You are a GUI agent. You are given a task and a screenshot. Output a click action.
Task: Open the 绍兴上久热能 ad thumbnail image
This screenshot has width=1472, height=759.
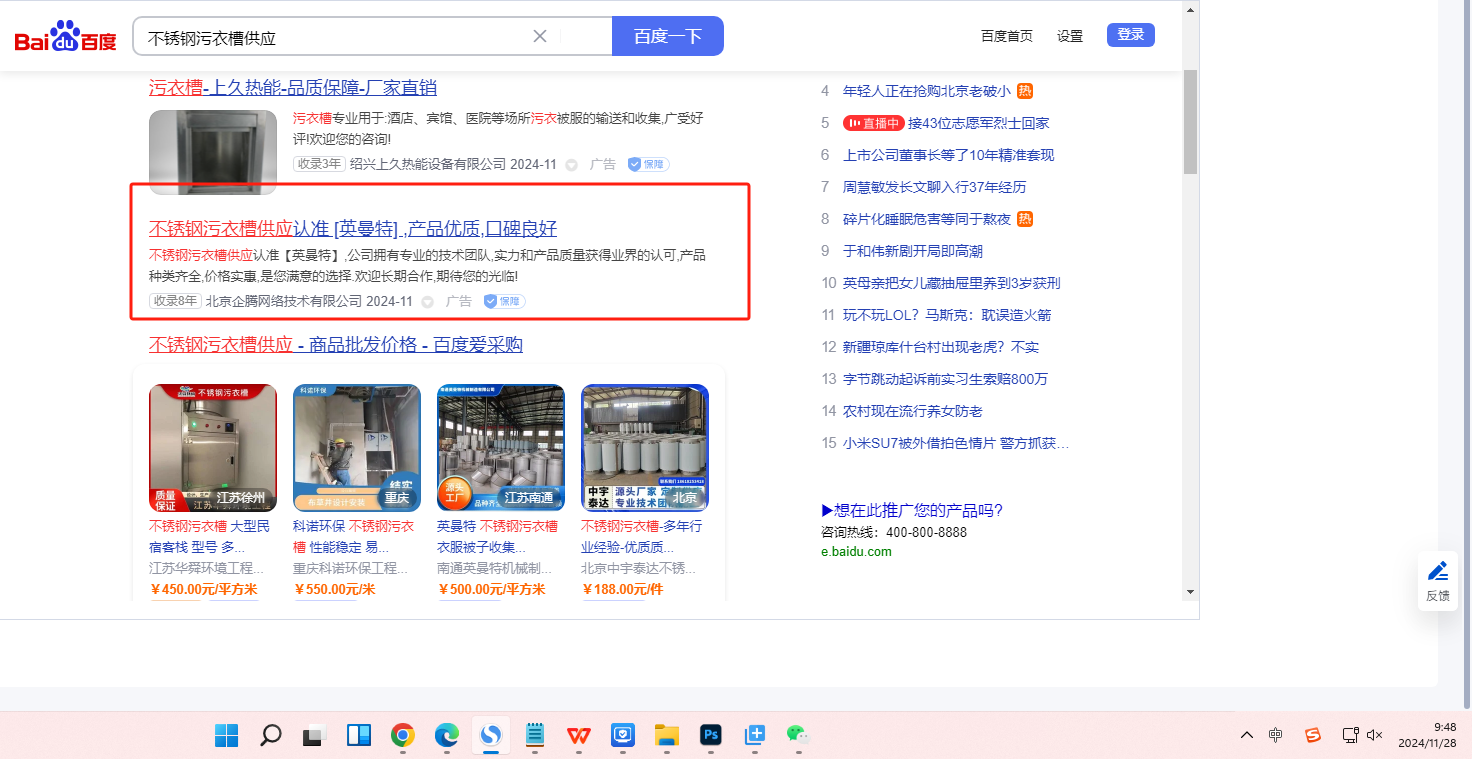[x=213, y=152]
